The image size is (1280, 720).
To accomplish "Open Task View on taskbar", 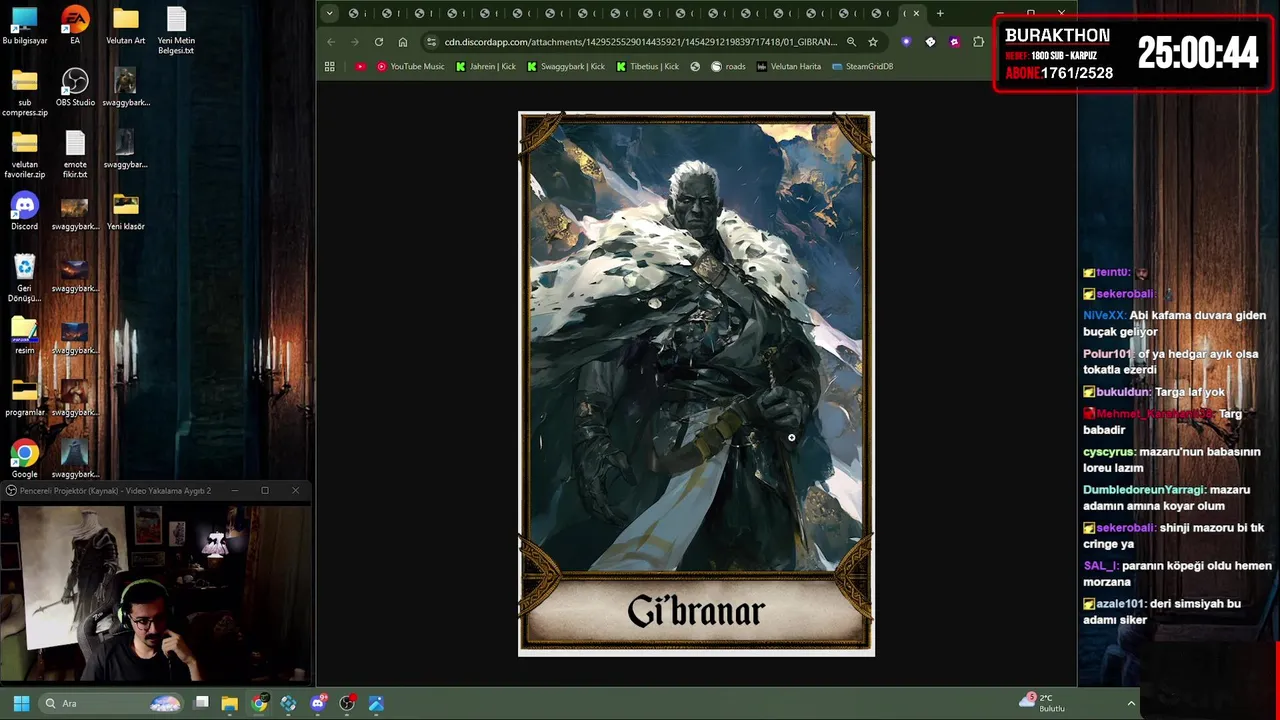I will 201,703.
